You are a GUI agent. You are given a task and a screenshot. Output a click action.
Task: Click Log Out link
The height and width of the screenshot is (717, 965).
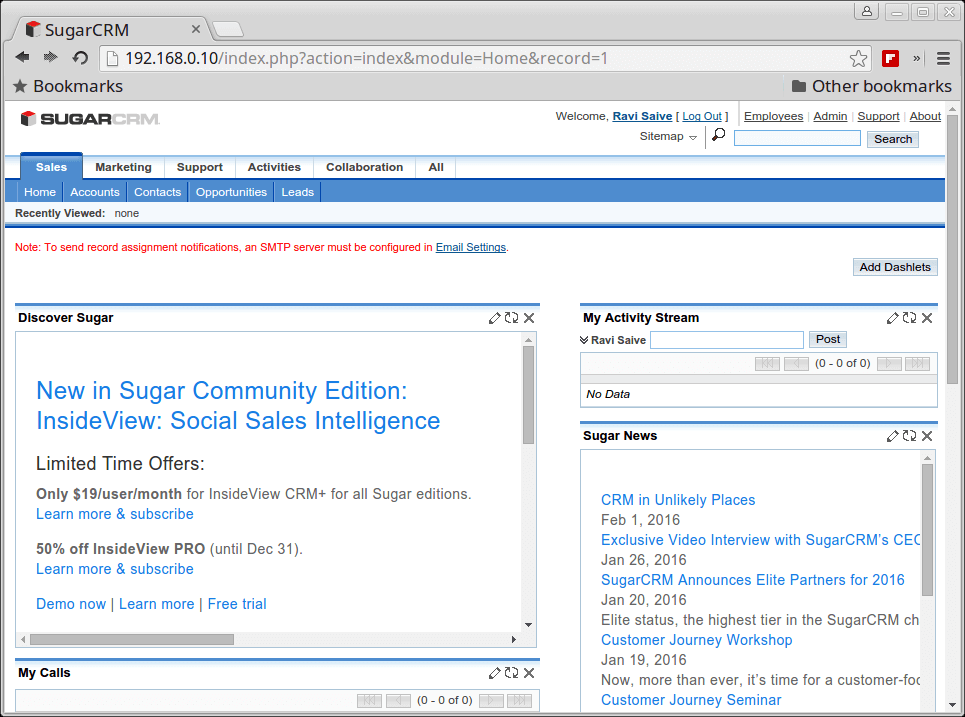point(702,116)
